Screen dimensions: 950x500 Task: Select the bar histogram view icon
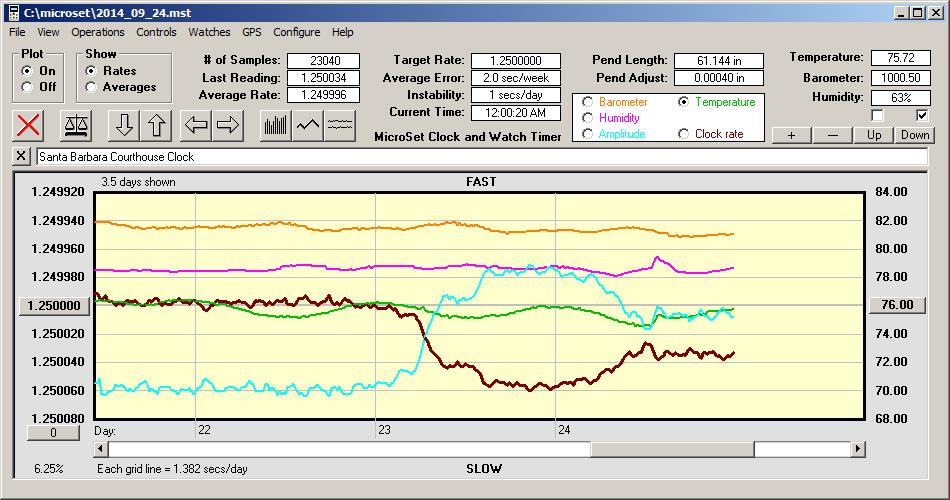click(x=276, y=125)
